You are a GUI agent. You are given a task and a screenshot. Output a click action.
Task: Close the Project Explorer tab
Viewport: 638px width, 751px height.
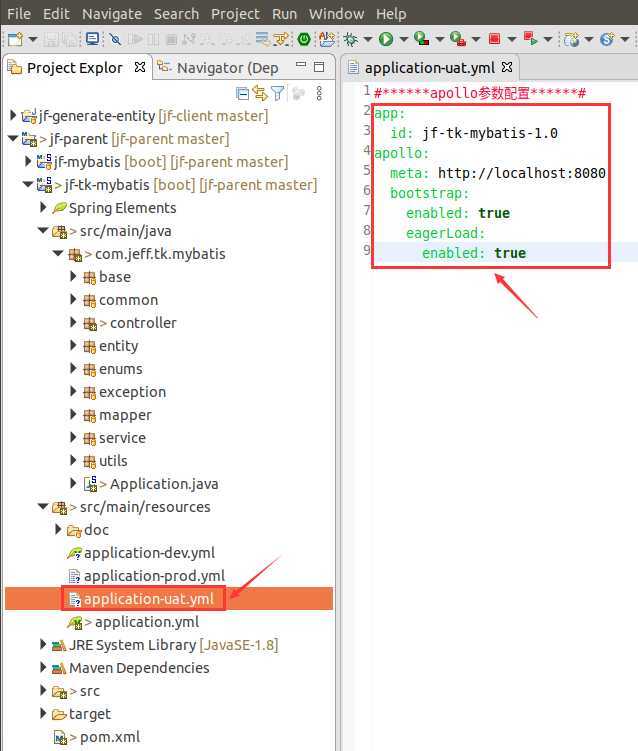click(140, 67)
